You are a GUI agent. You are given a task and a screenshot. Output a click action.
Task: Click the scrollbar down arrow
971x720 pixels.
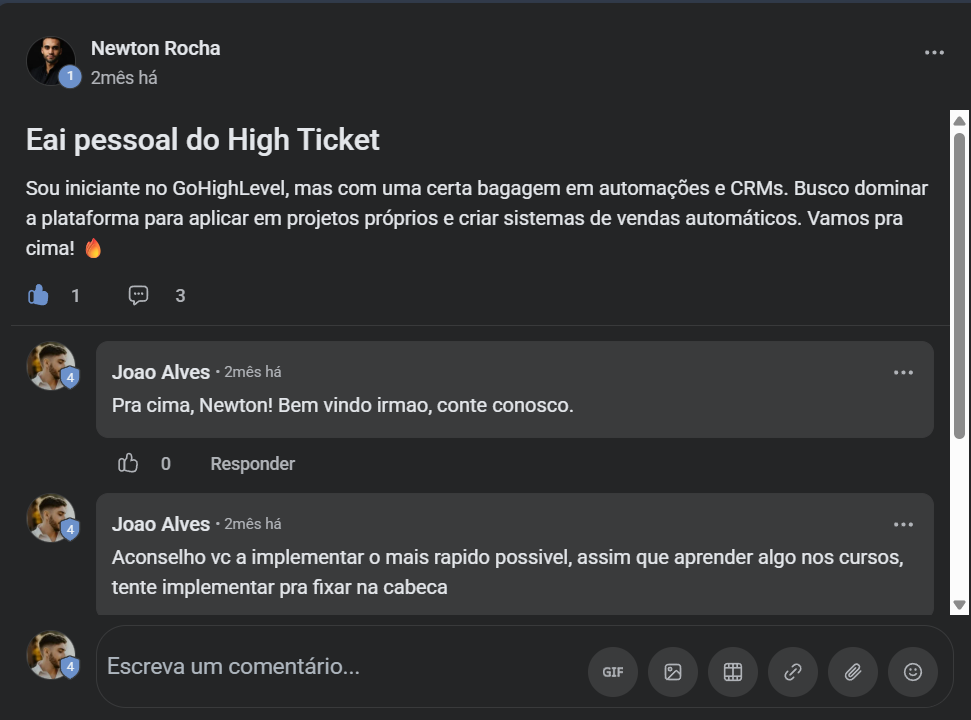(x=959, y=605)
